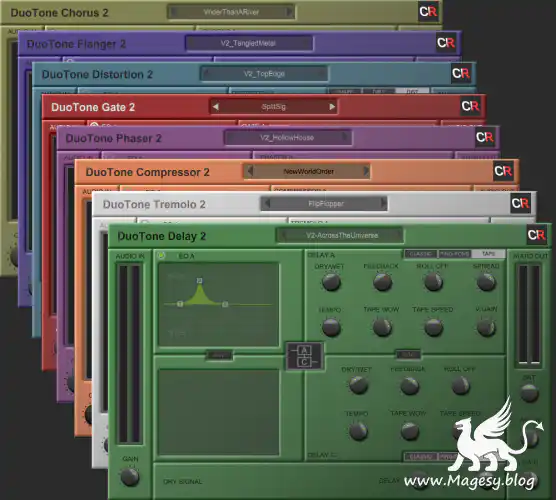This screenshot has width=556, height=500.
Task: Click Delay C TAPE WOW knob
Action: point(410,431)
